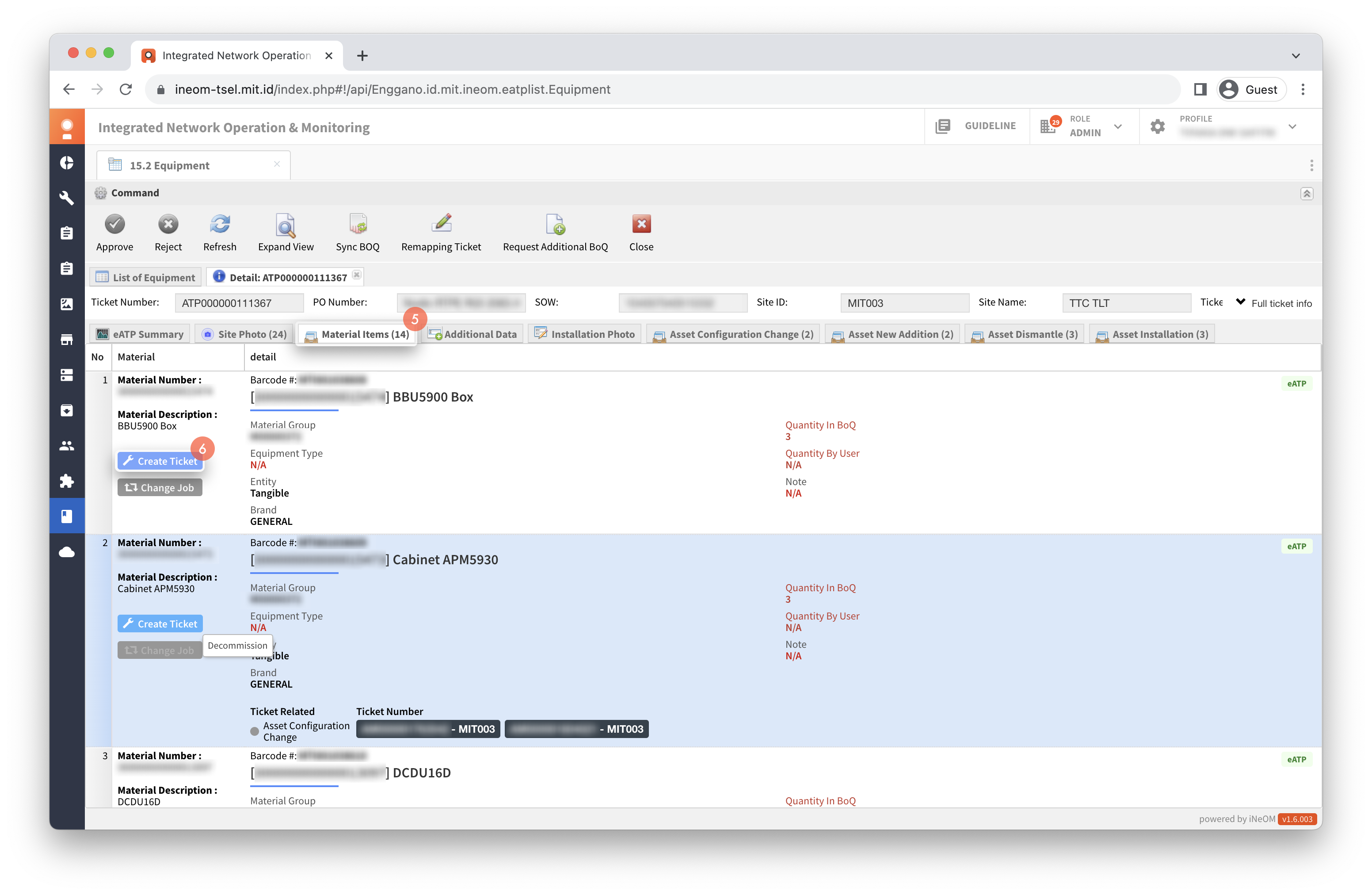
Task: Click the eATP badge on Cabinet APM5930 row
Action: click(x=1296, y=546)
